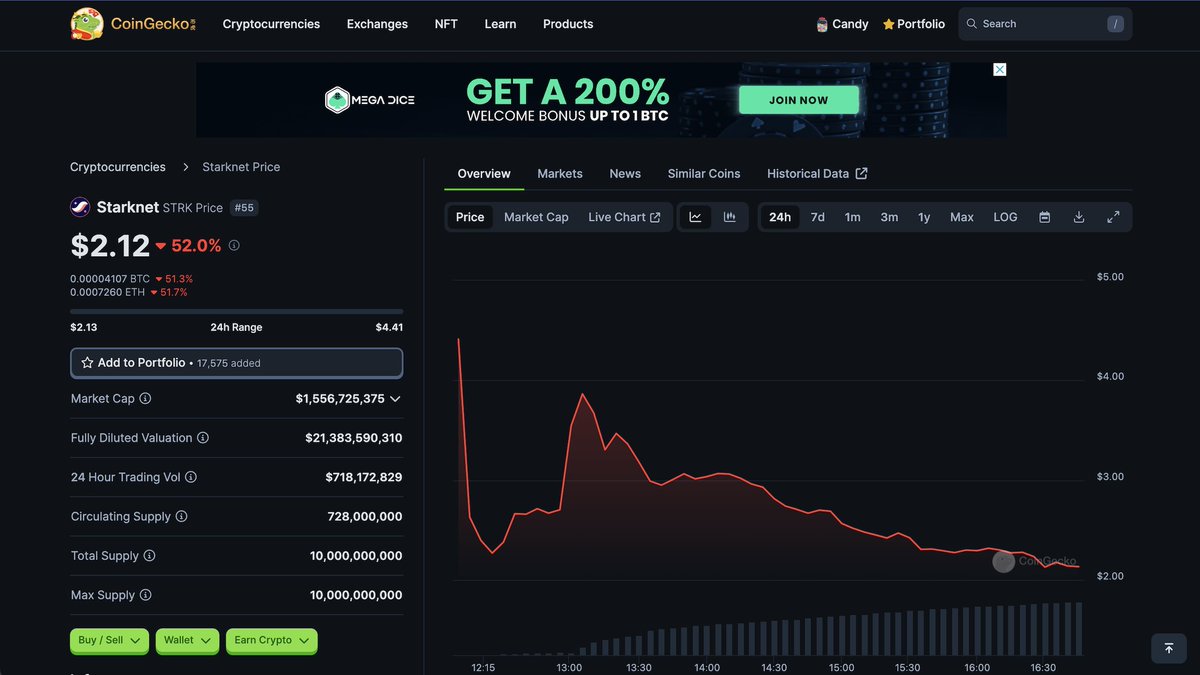The image size is (1200, 675).
Task: Click the scroll-to-top arrow button
Action: click(x=1169, y=648)
